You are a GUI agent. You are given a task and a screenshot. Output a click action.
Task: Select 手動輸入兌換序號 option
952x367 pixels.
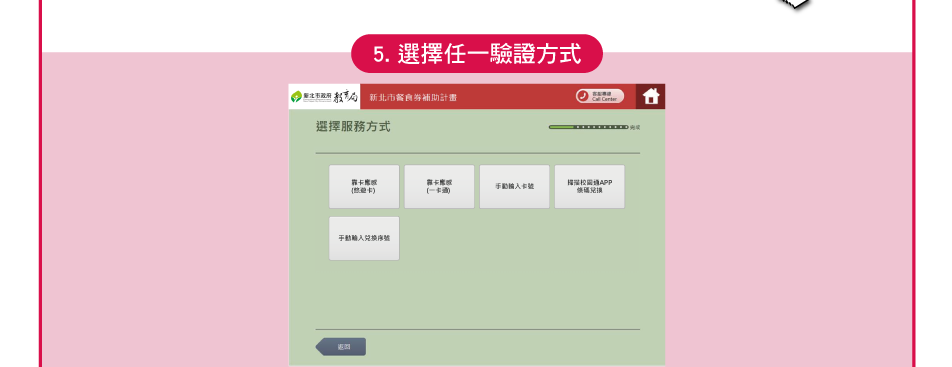tap(364, 238)
